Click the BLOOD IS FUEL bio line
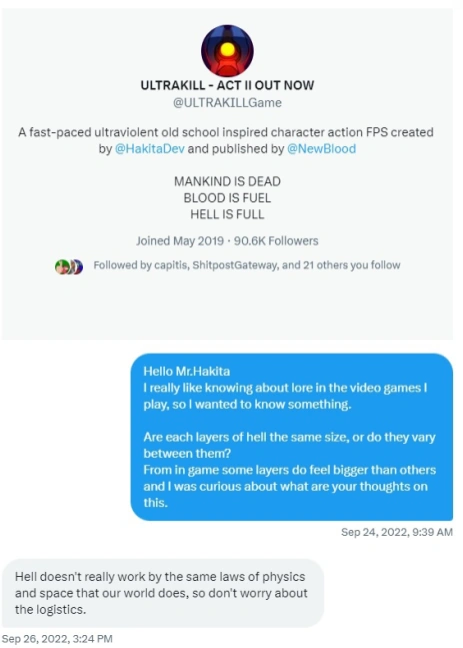Viewport: 463px width, 648px height. pyautogui.click(x=227, y=198)
